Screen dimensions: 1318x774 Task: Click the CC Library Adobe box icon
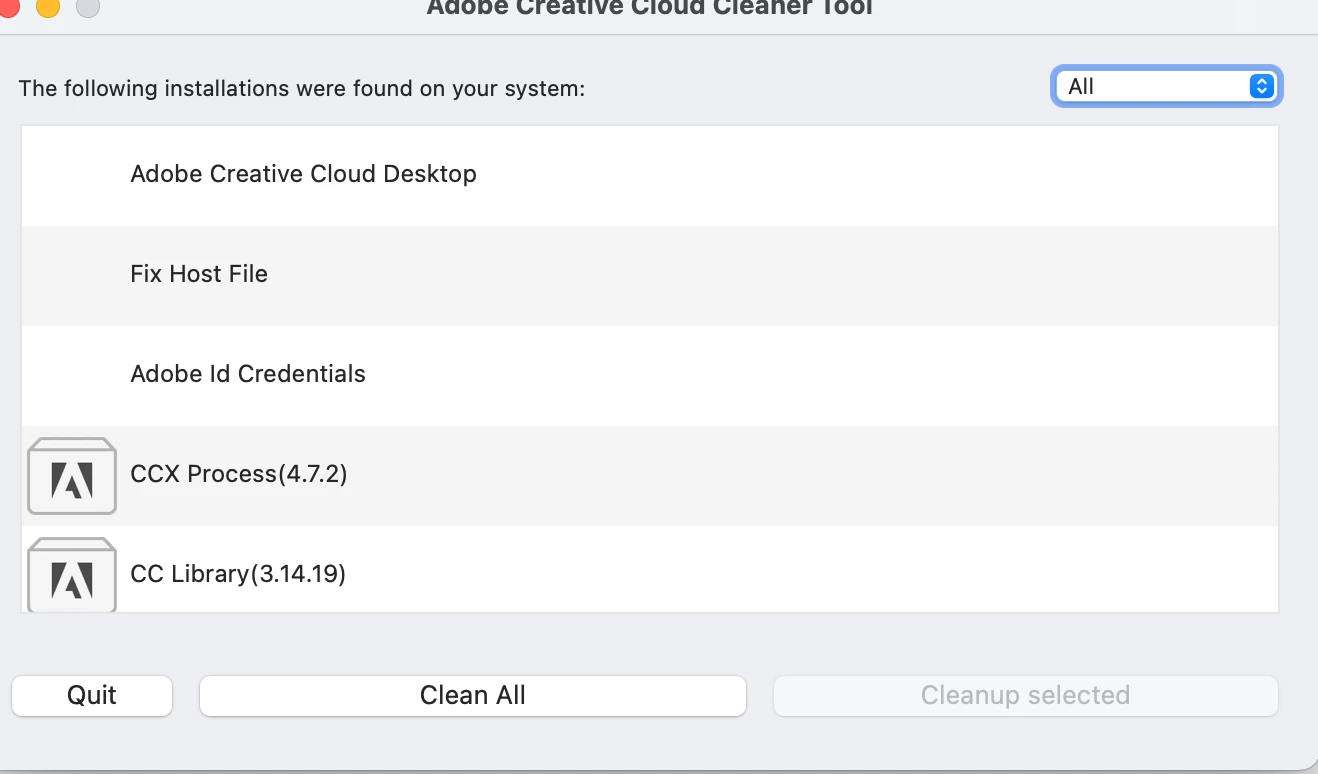[72, 575]
